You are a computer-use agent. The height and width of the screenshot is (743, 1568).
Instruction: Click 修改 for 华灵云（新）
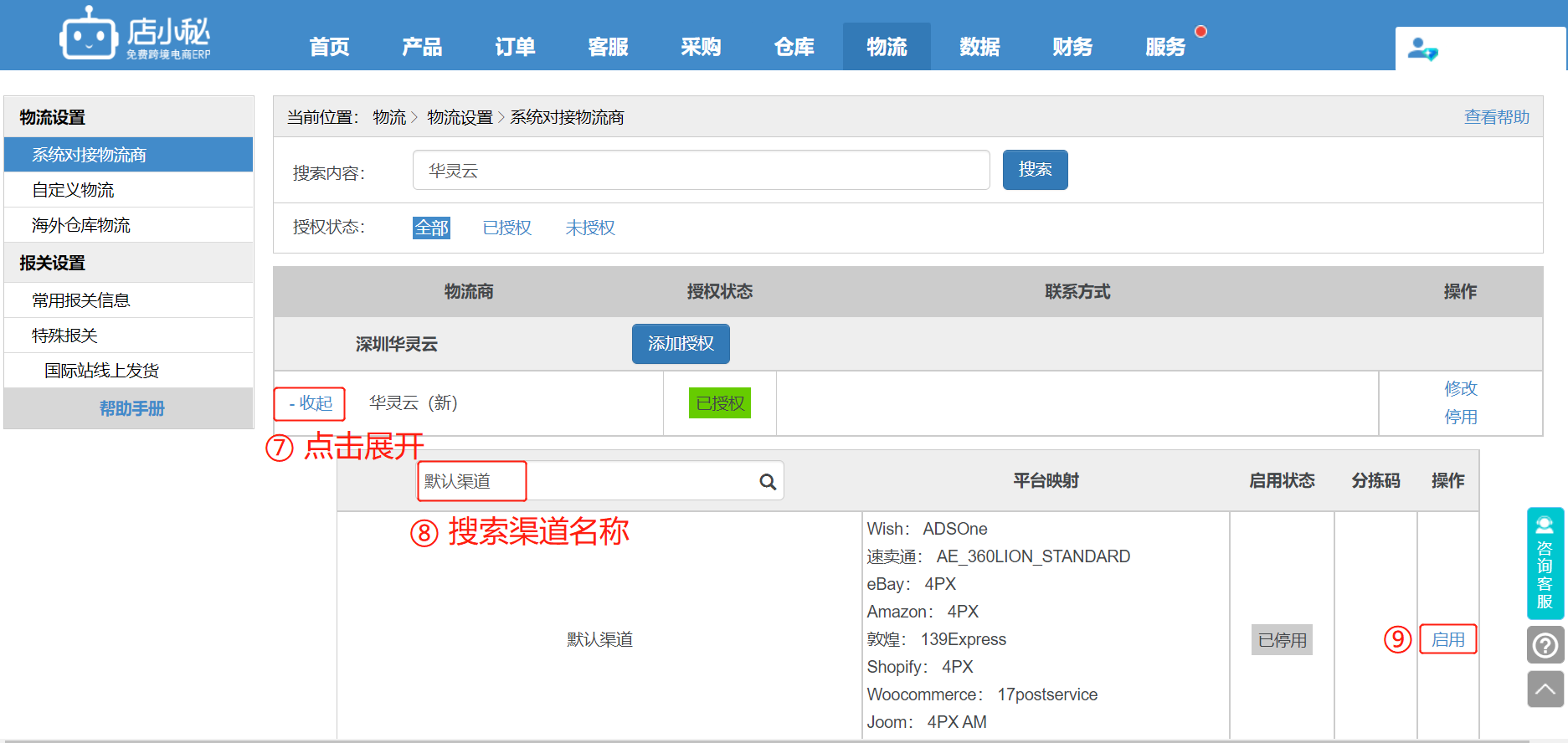(x=1460, y=388)
